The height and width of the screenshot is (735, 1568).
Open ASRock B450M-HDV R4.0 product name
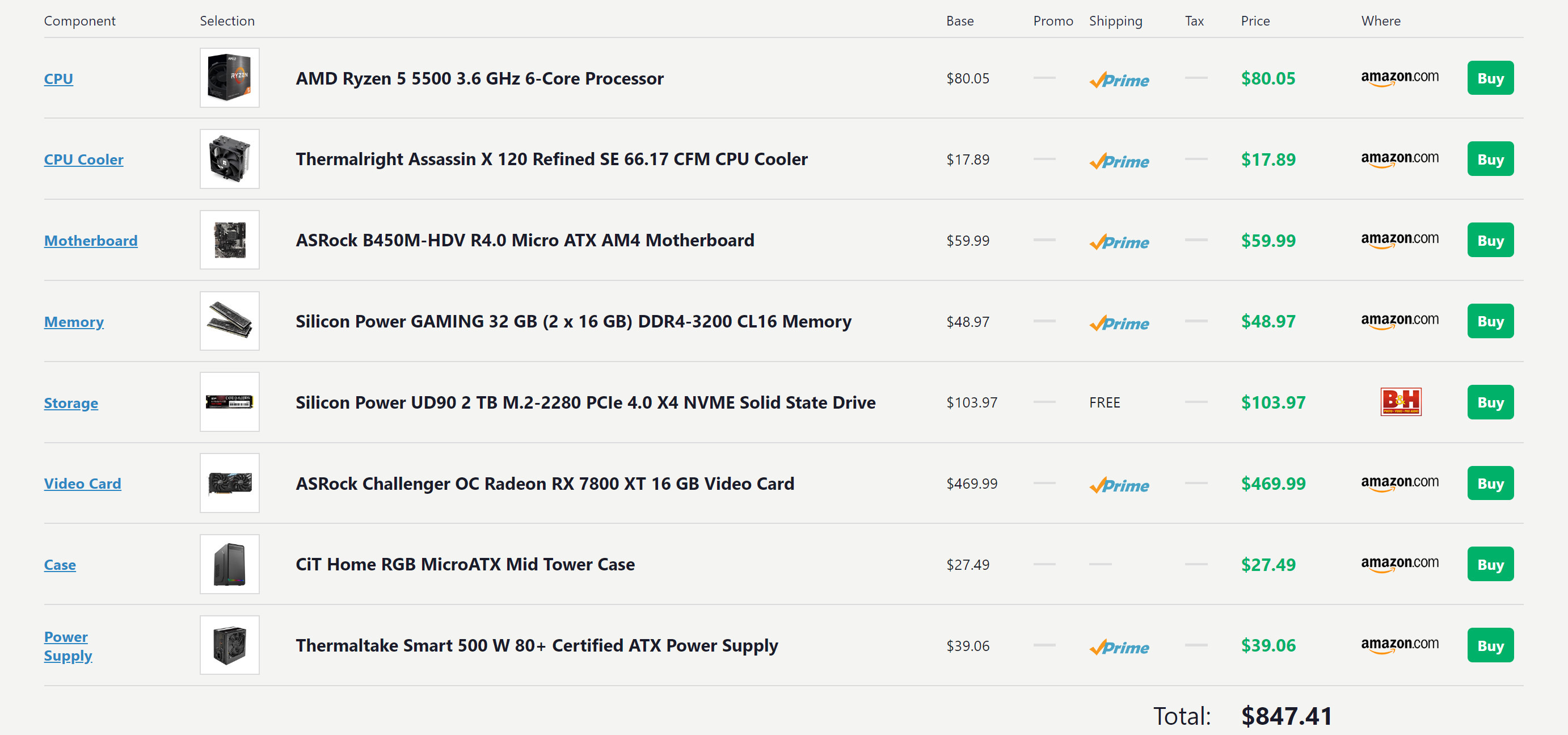pos(525,241)
